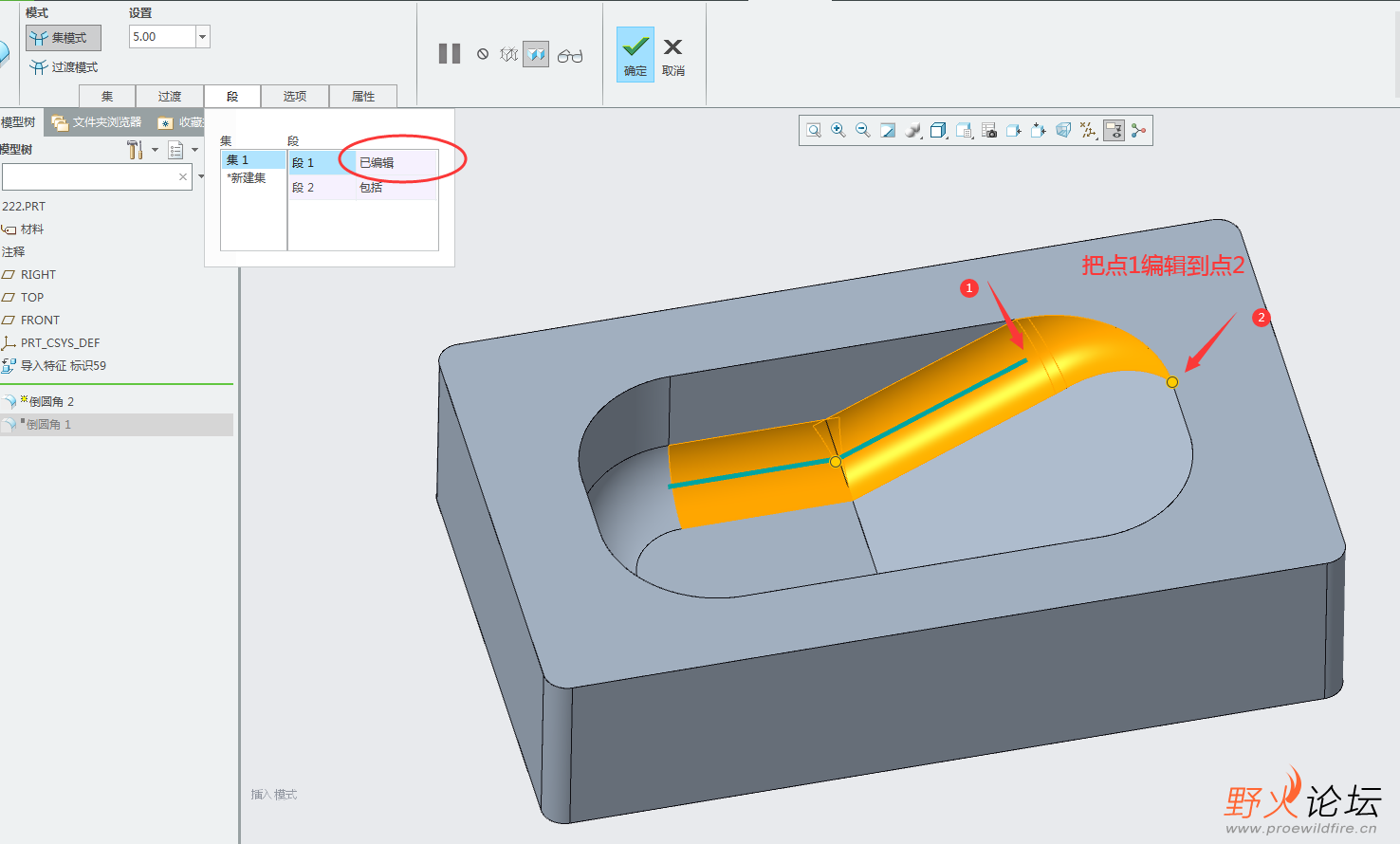
Task: Open the datum display filters icon
Action: pos(1089,131)
